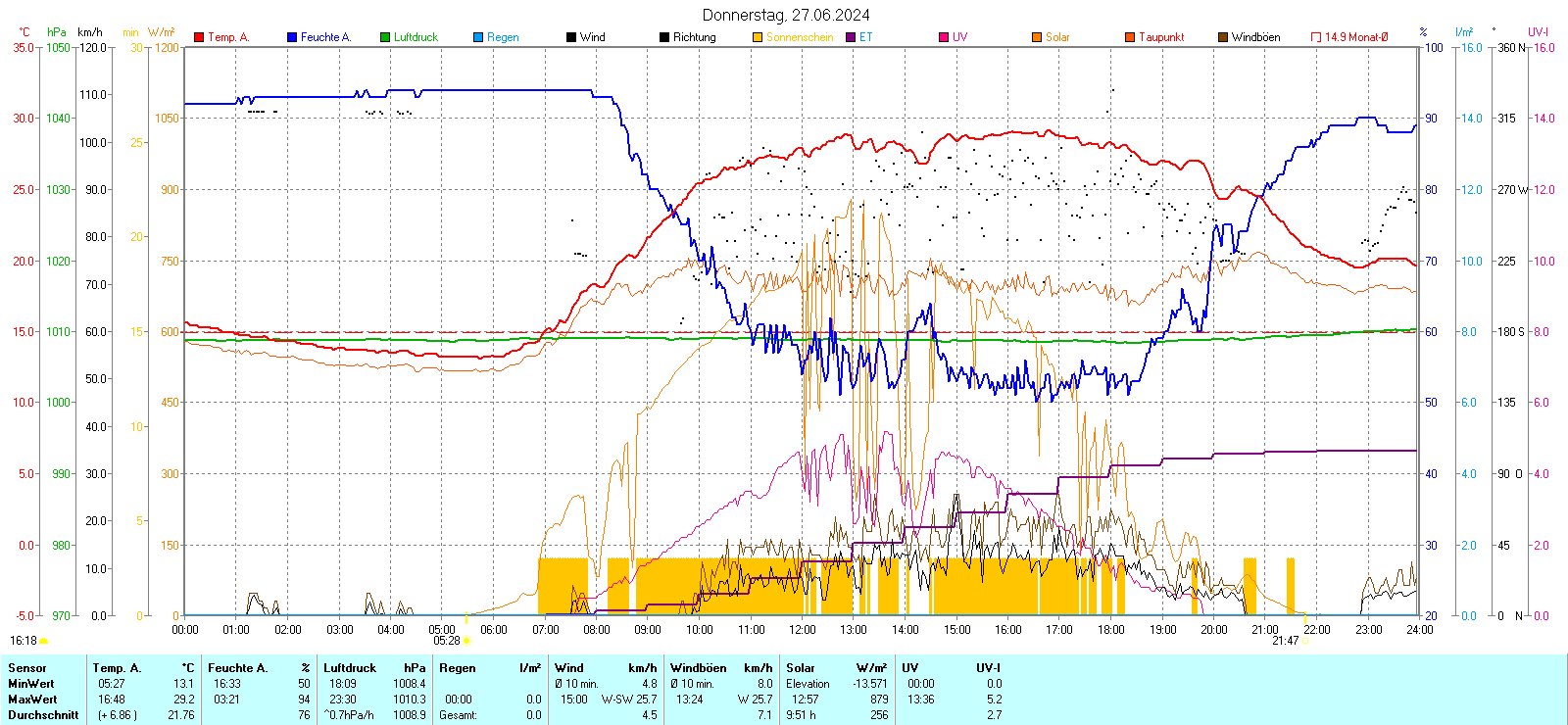This screenshot has height=725, width=1568.
Task: Click the red Temp. A. legend square
Action: pos(199,37)
